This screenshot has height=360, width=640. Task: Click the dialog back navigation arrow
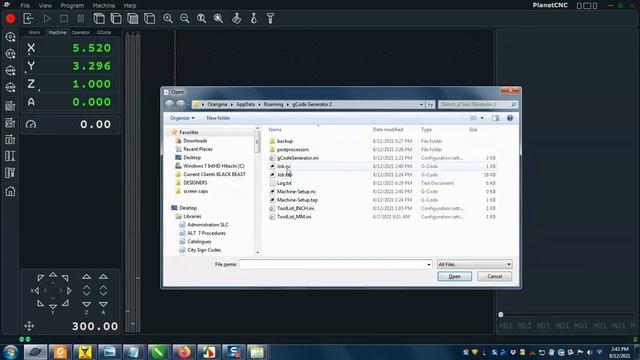coord(169,104)
